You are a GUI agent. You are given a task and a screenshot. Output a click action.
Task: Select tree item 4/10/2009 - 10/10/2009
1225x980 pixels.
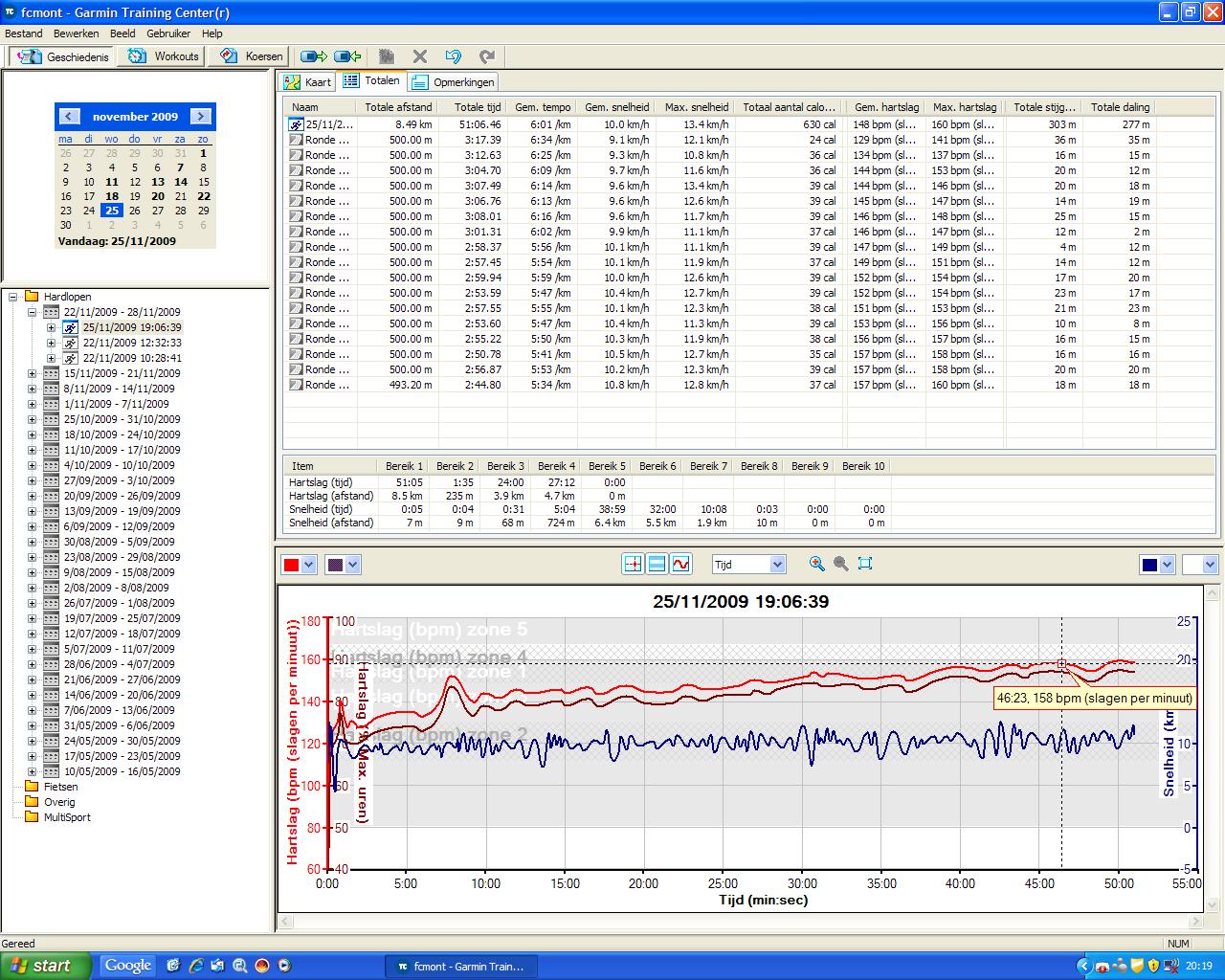point(120,465)
